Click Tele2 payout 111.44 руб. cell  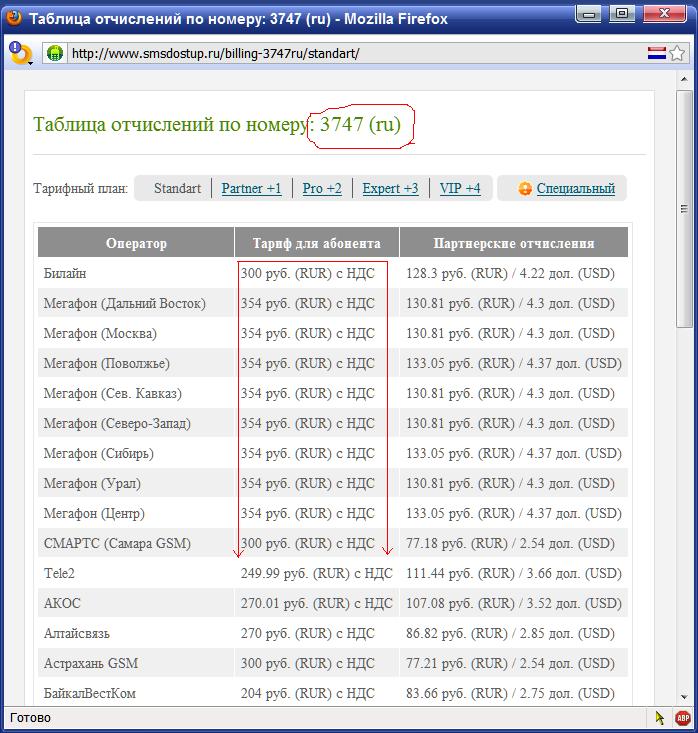tap(514, 573)
